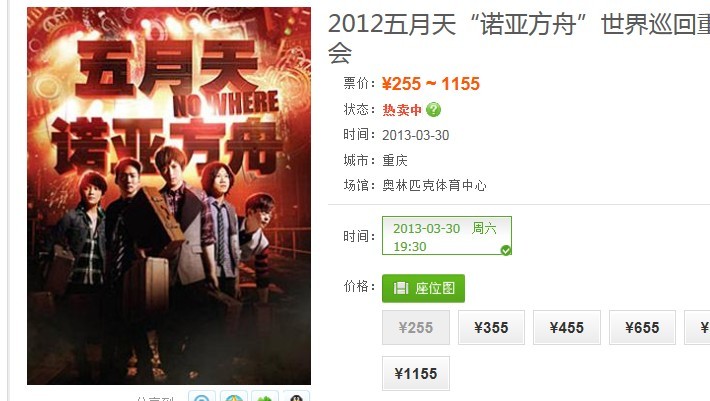Share to QQ via the penguin icon
Viewport: 710px width, 401px height.
click(297, 396)
